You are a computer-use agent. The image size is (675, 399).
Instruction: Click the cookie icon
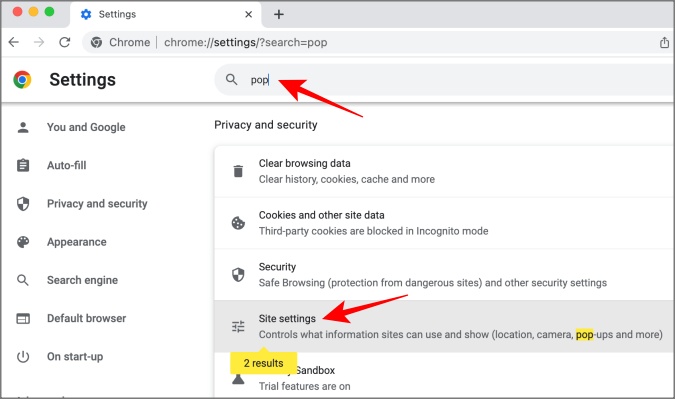[238, 223]
